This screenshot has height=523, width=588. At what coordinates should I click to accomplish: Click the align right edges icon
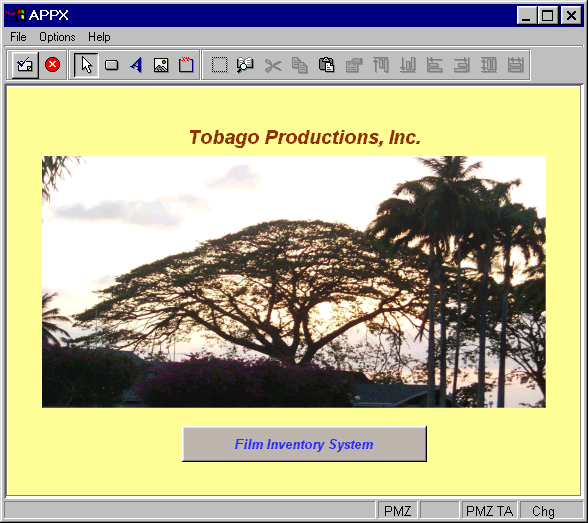point(462,65)
